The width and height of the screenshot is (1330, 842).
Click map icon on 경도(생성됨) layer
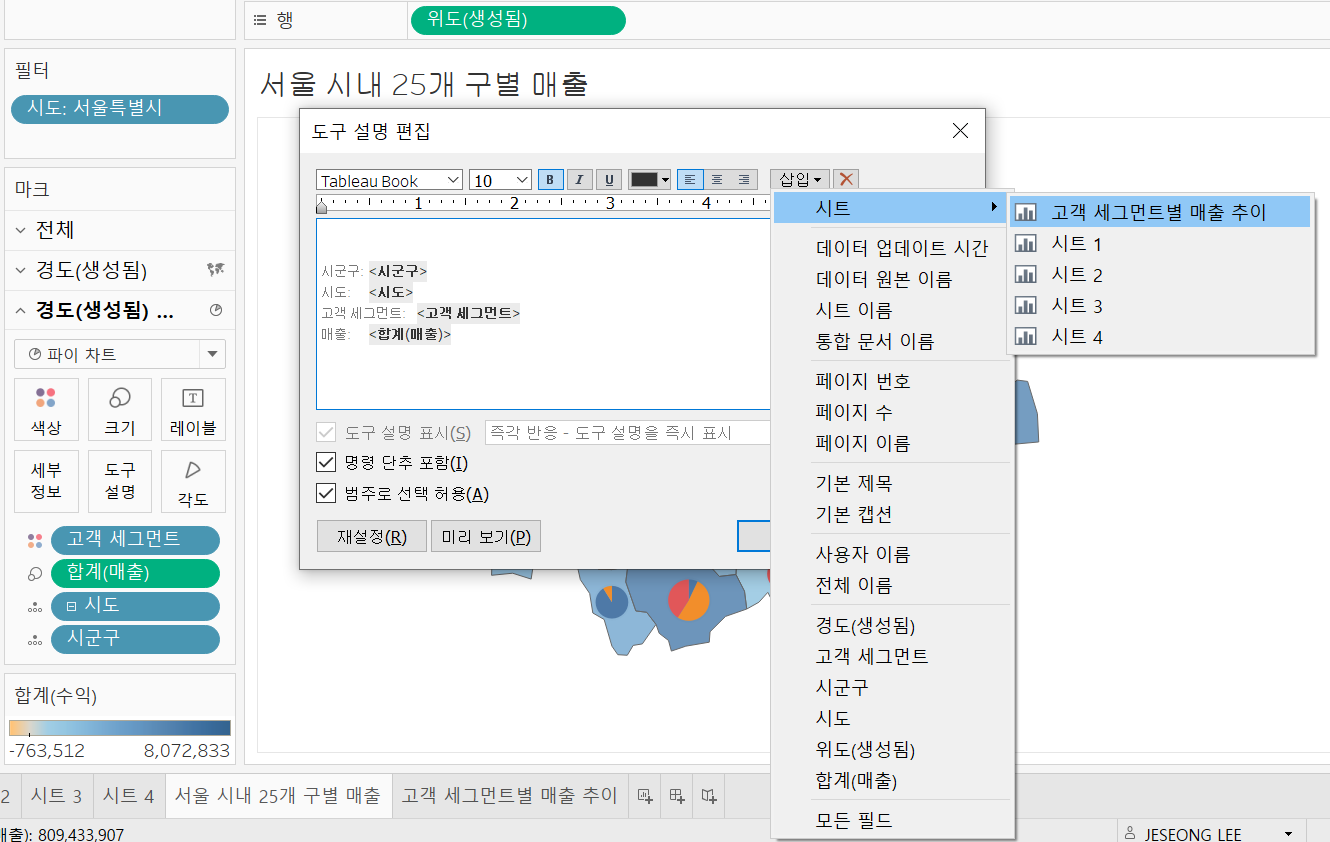[215, 269]
